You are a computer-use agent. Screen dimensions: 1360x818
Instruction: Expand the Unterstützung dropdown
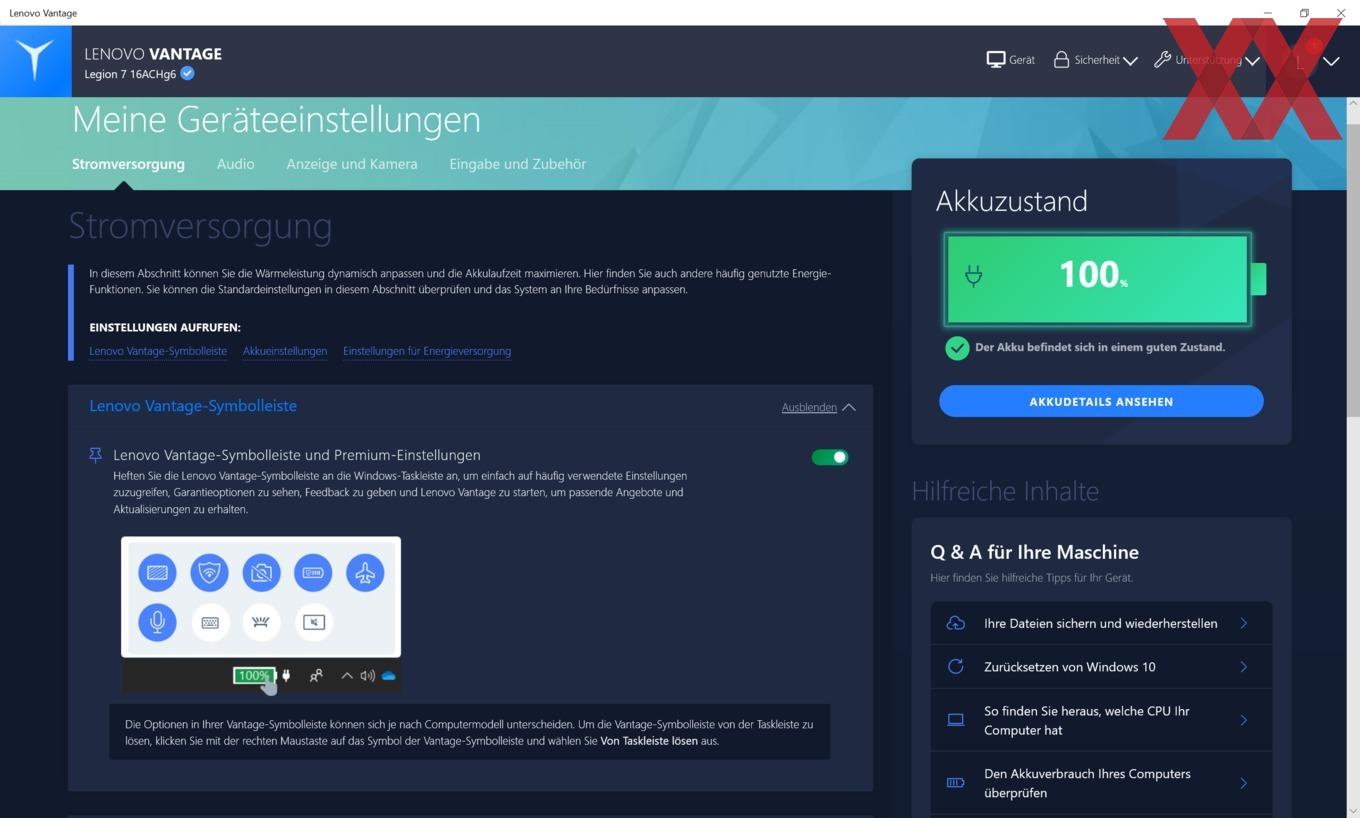click(1206, 60)
